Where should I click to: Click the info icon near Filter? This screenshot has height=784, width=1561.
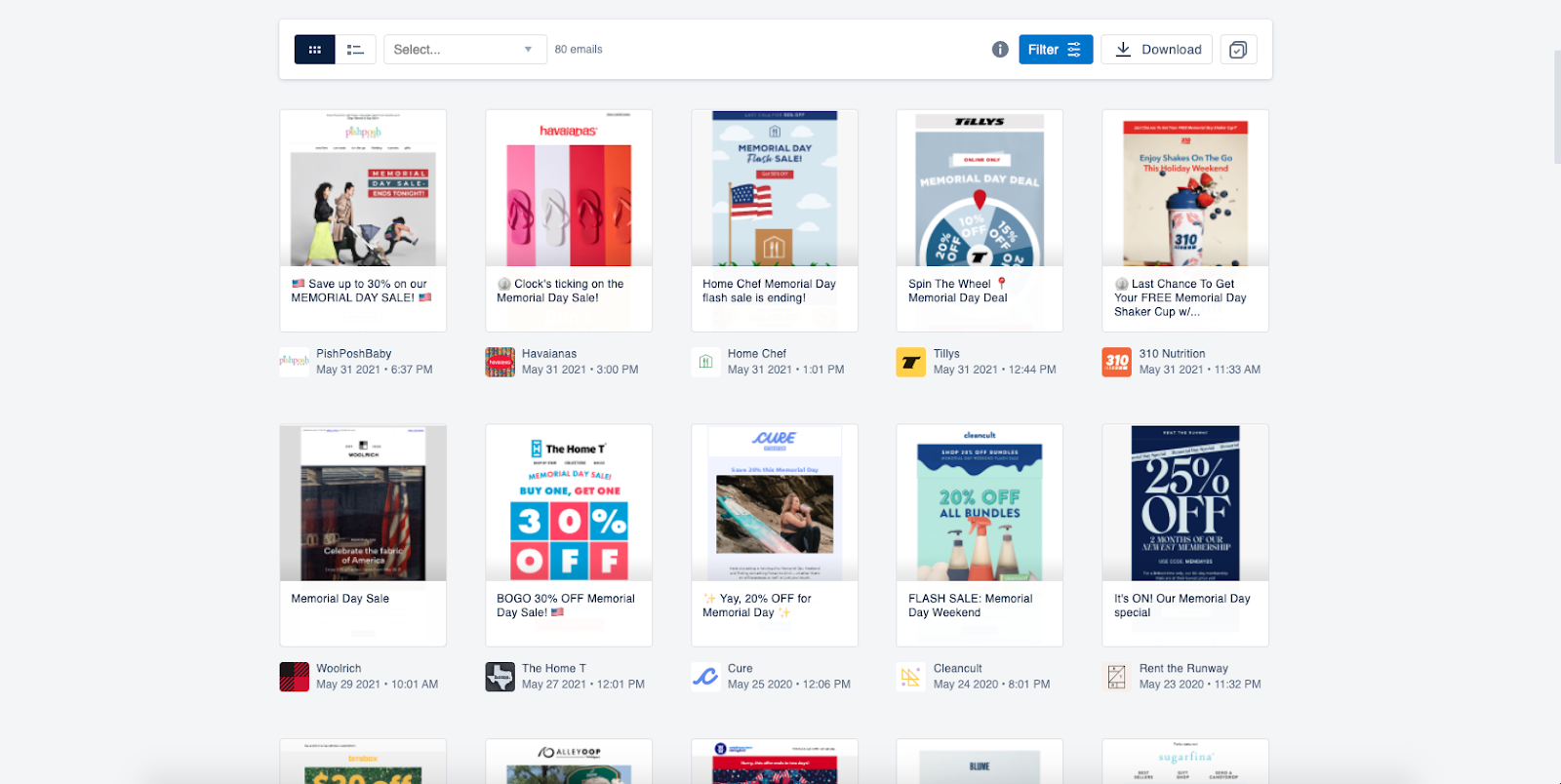(x=1000, y=50)
